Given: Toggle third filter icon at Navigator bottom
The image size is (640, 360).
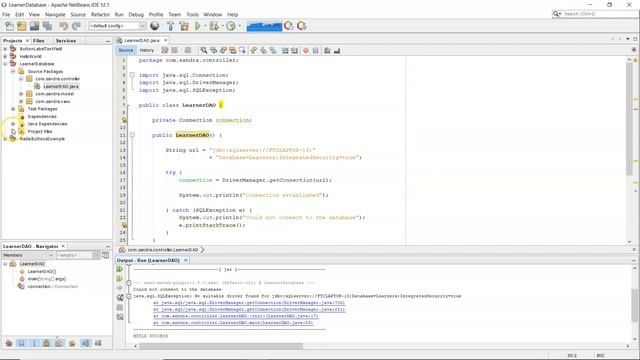Looking at the screenshot, I should (34, 343).
